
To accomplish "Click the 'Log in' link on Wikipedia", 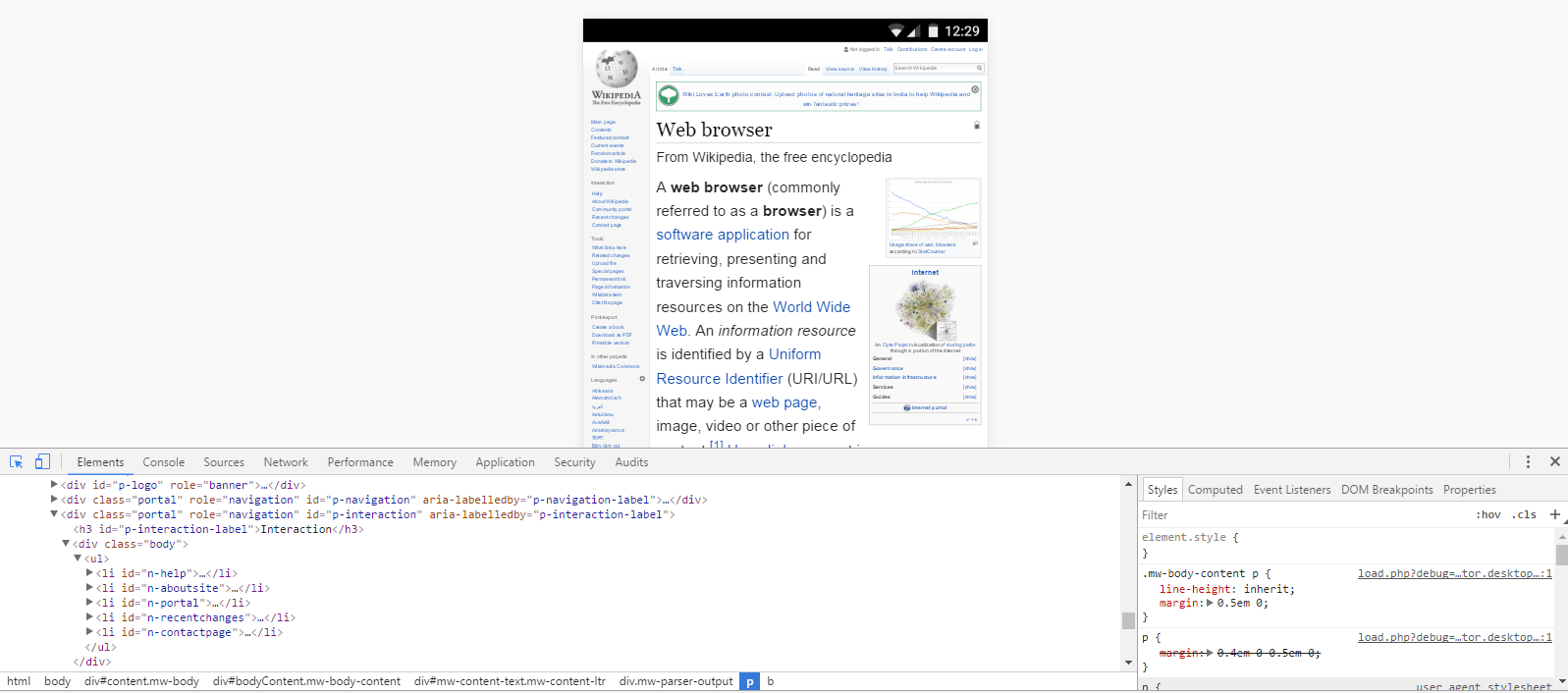I will click(x=976, y=49).
